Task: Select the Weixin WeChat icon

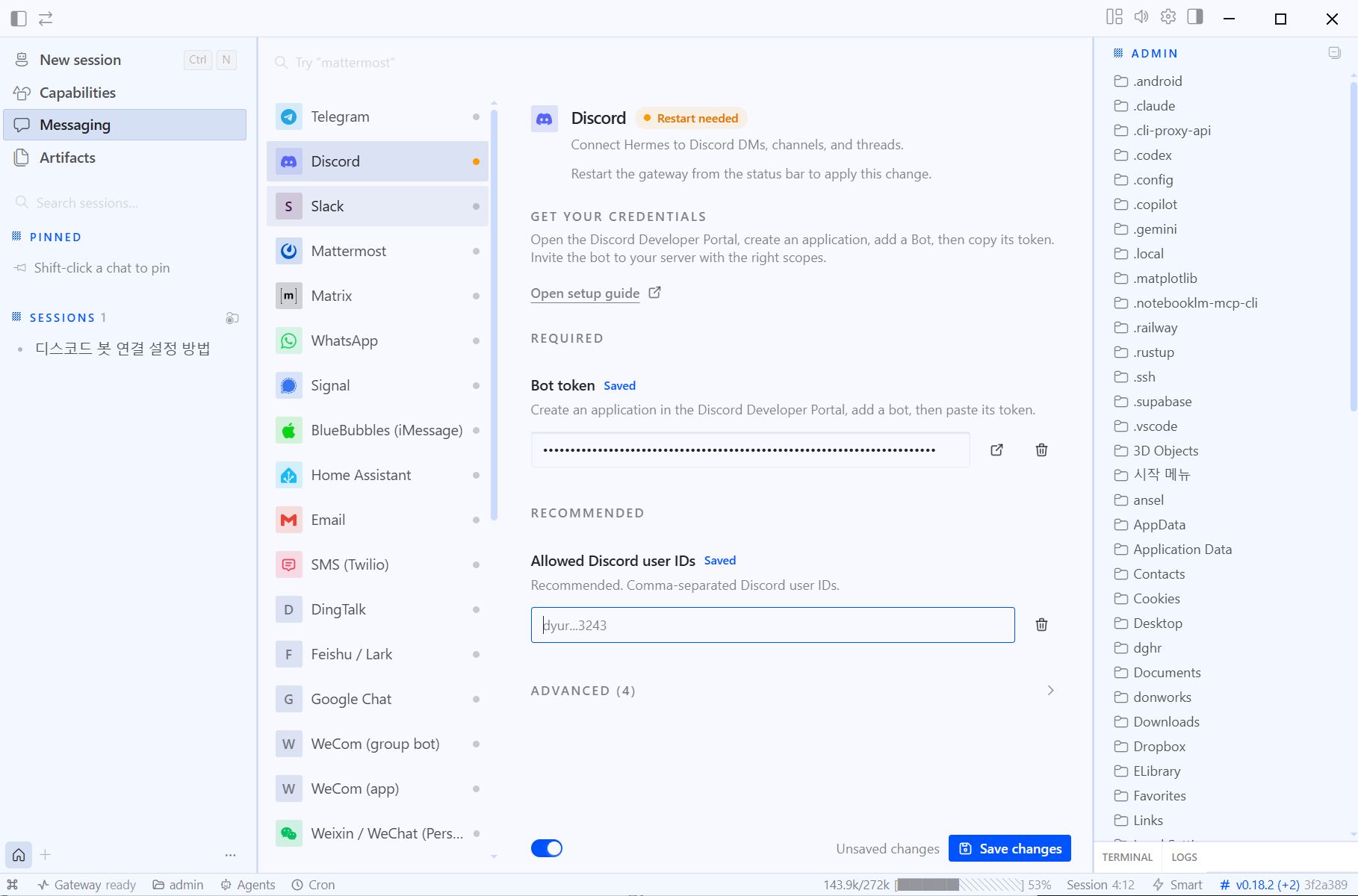Action: click(289, 833)
